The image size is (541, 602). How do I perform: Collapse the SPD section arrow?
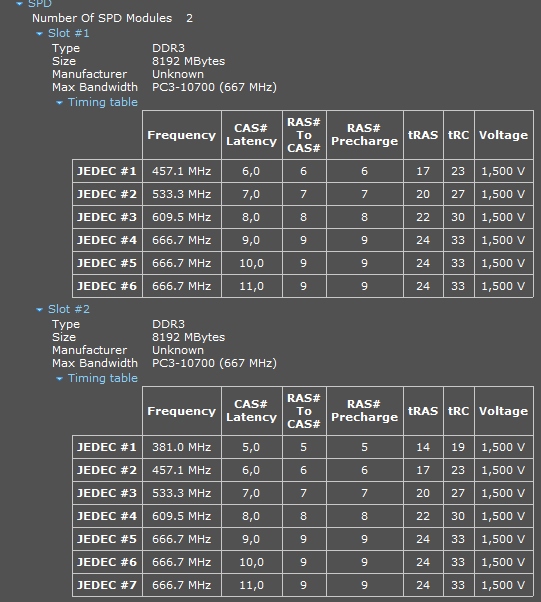point(20,3)
